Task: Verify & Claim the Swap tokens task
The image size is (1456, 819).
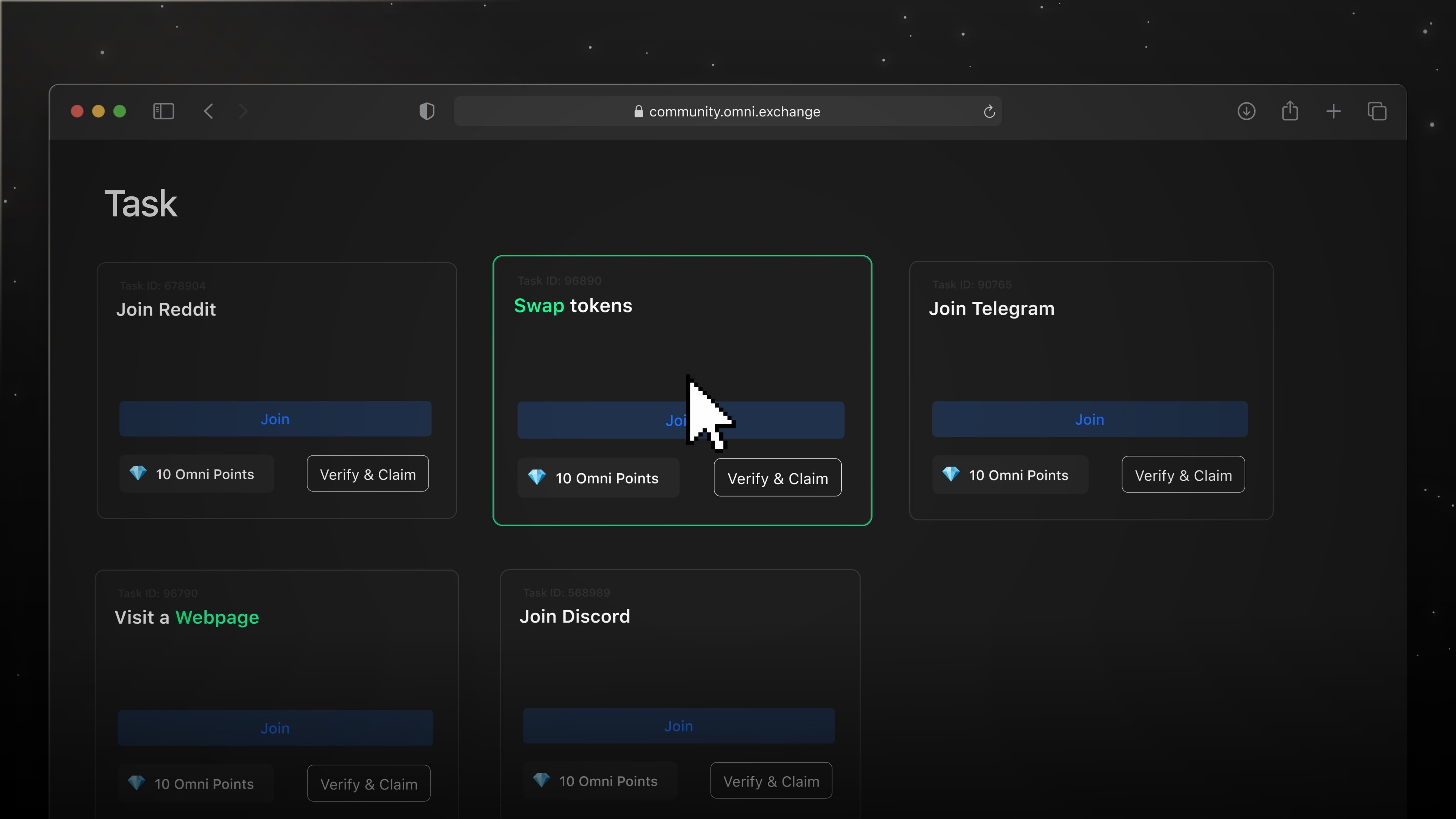Action: (777, 478)
